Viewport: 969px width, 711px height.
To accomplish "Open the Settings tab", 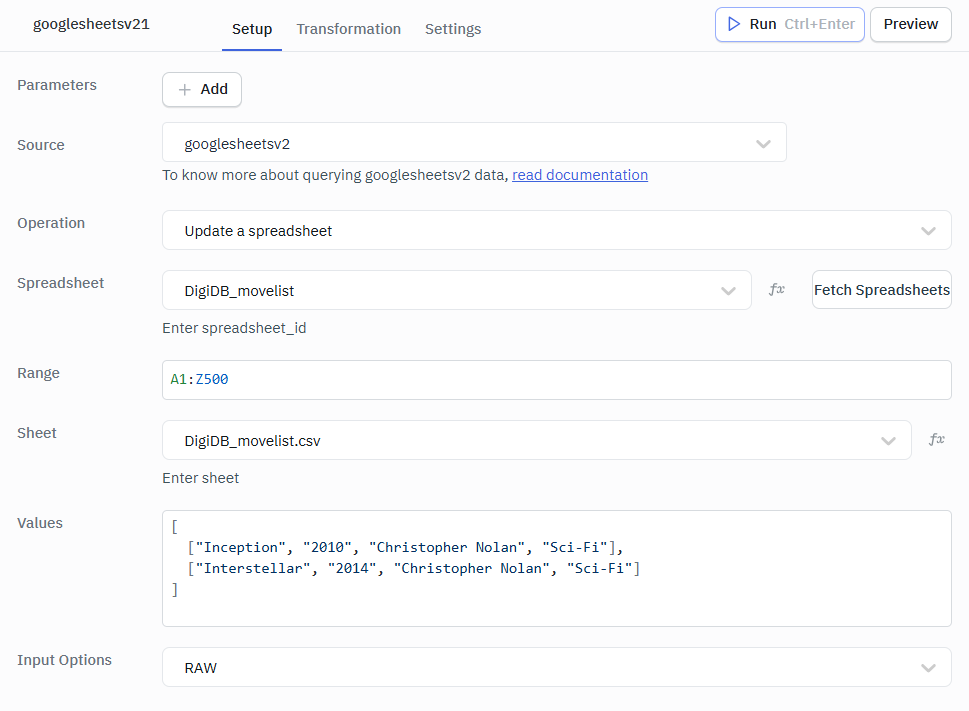I will coord(453,29).
